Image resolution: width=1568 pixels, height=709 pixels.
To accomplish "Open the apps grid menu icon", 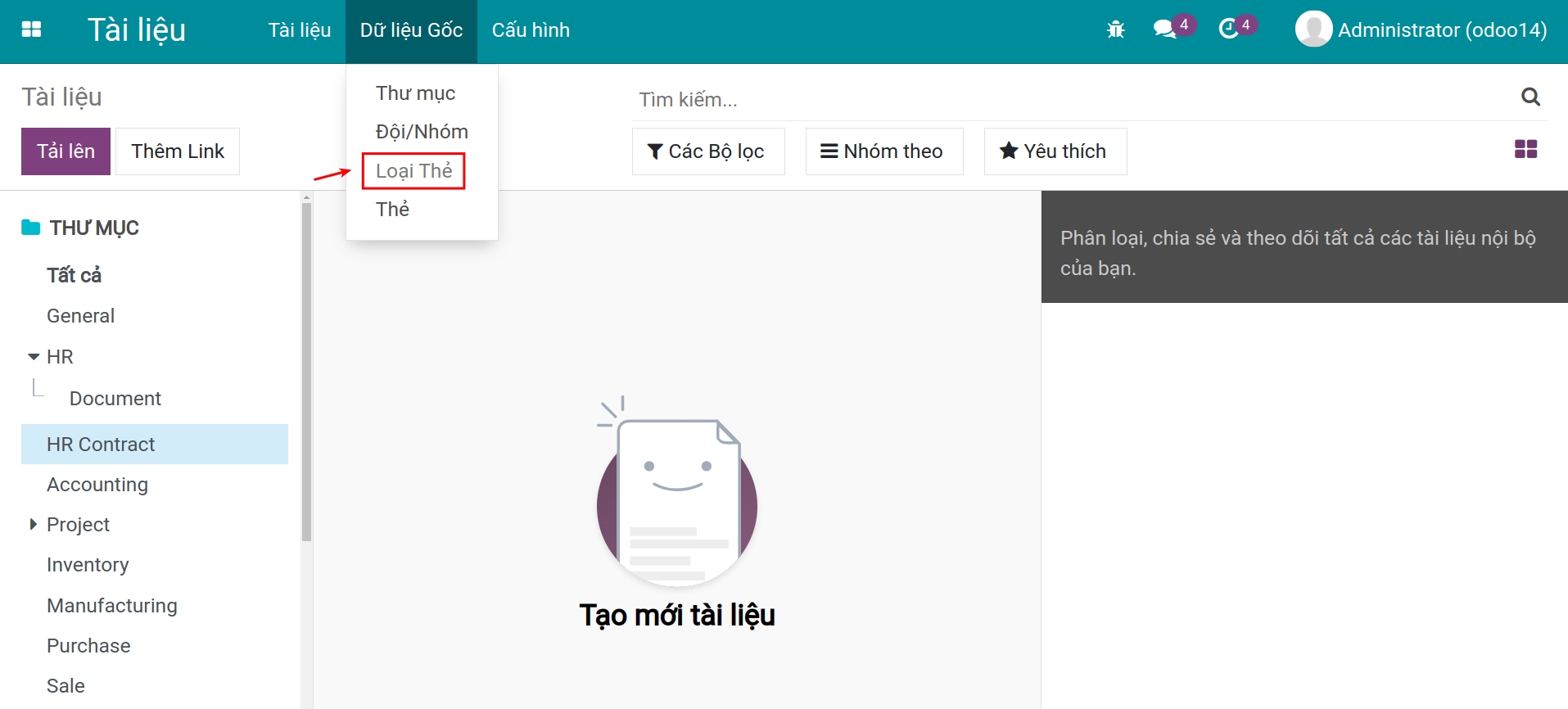I will 31,29.
